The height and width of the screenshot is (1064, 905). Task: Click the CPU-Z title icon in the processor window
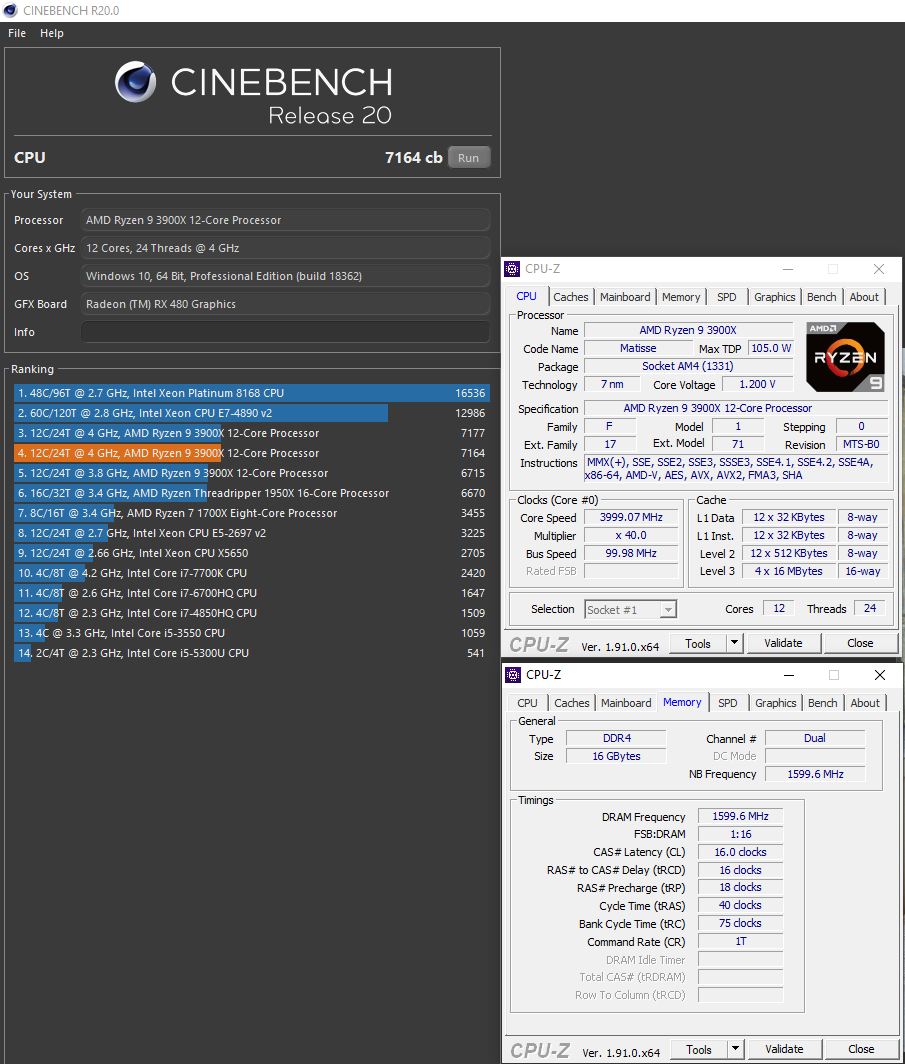(x=513, y=269)
